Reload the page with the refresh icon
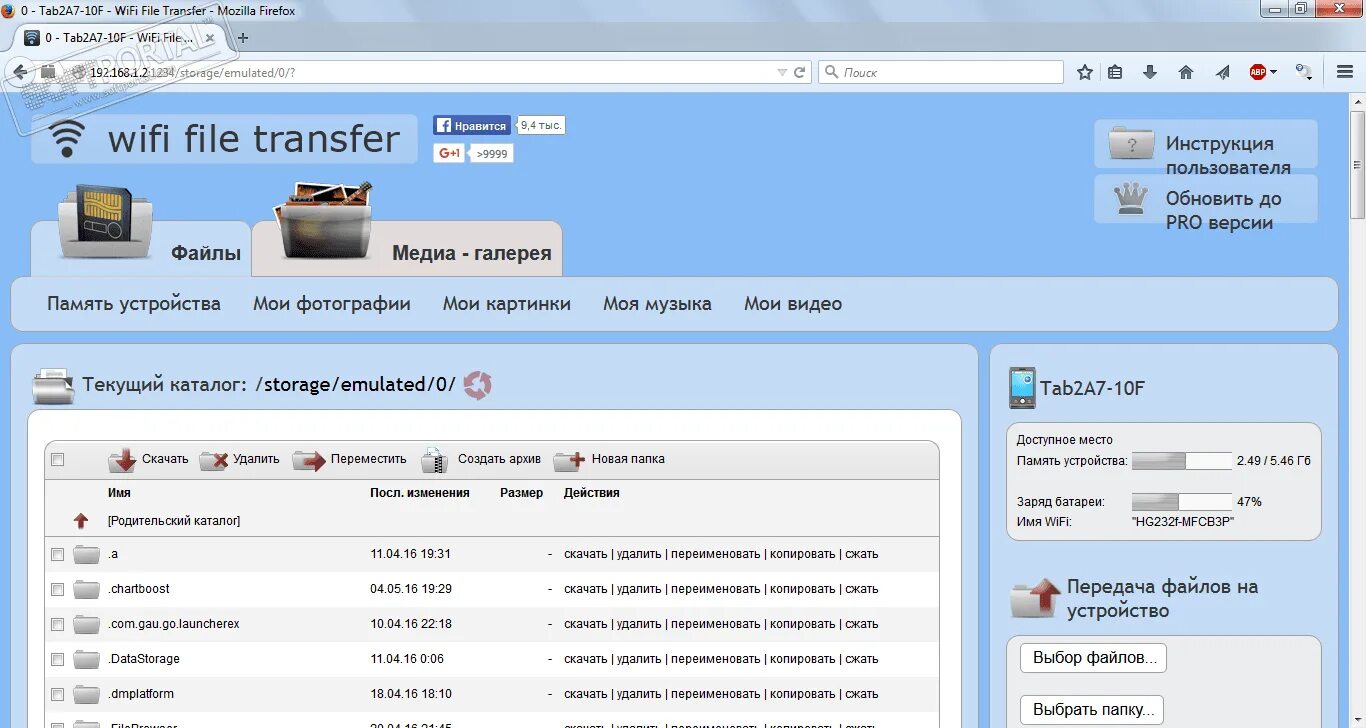Image resolution: width=1366 pixels, height=728 pixels. (800, 72)
